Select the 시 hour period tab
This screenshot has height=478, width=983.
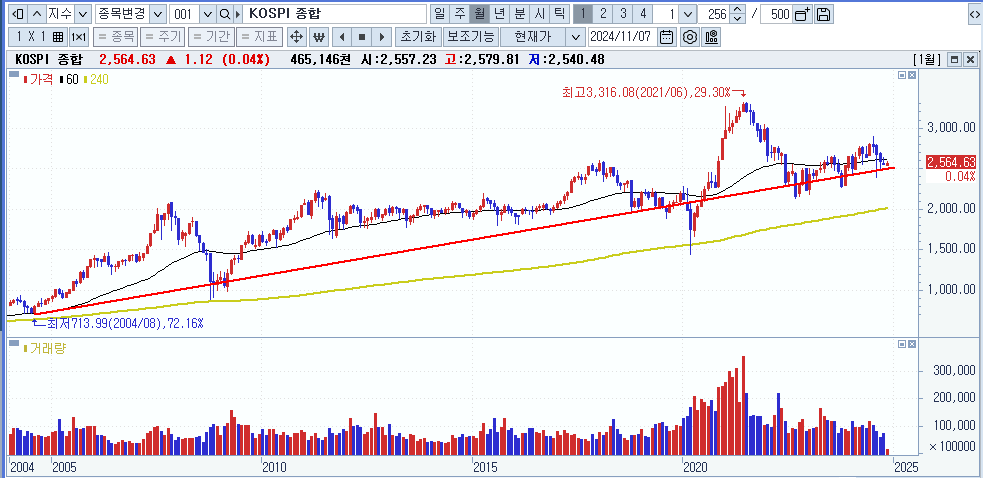539,14
